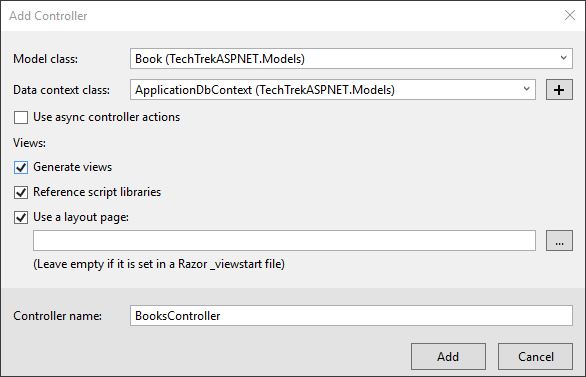This screenshot has width=586, height=377.
Task: Toggle Reference script libraries checkbox
Action: click(x=21, y=192)
